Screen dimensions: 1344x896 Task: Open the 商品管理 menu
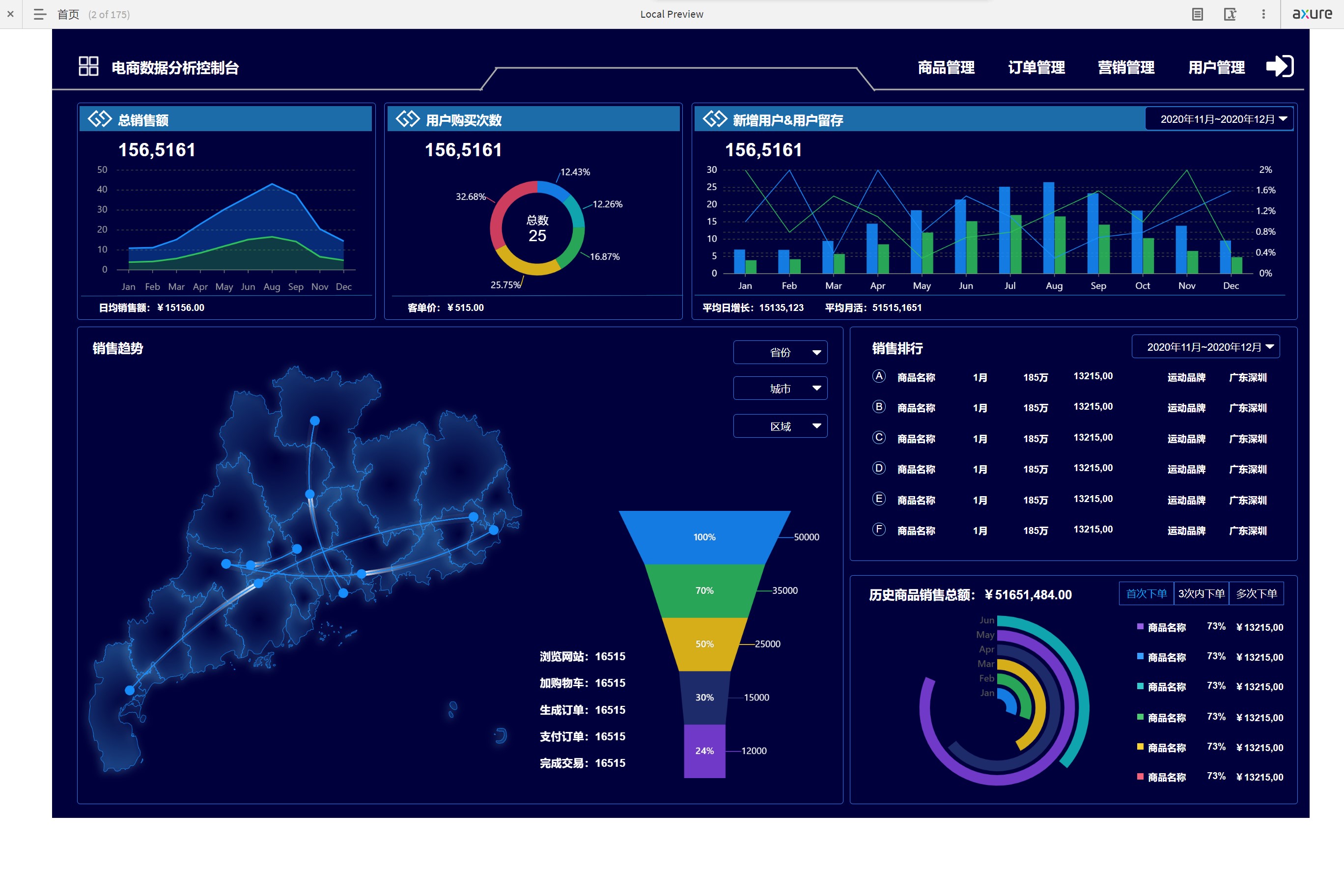[946, 67]
